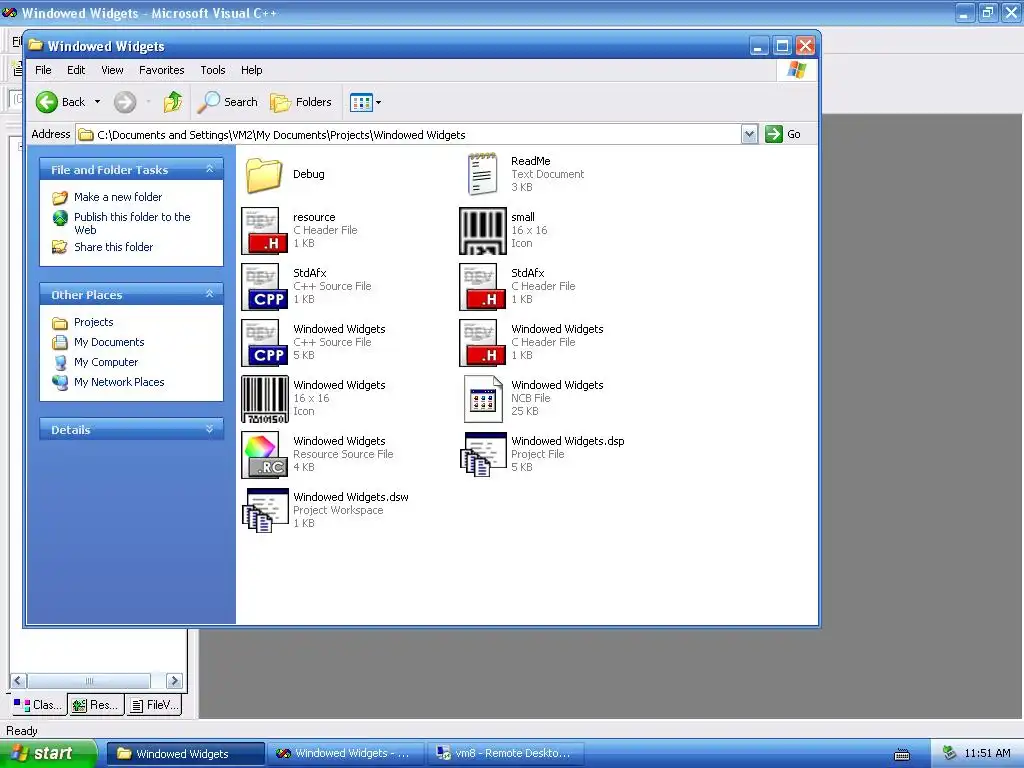The width and height of the screenshot is (1024, 768).
Task: Switch to FileView tab in Visual C++
Action: [154, 705]
